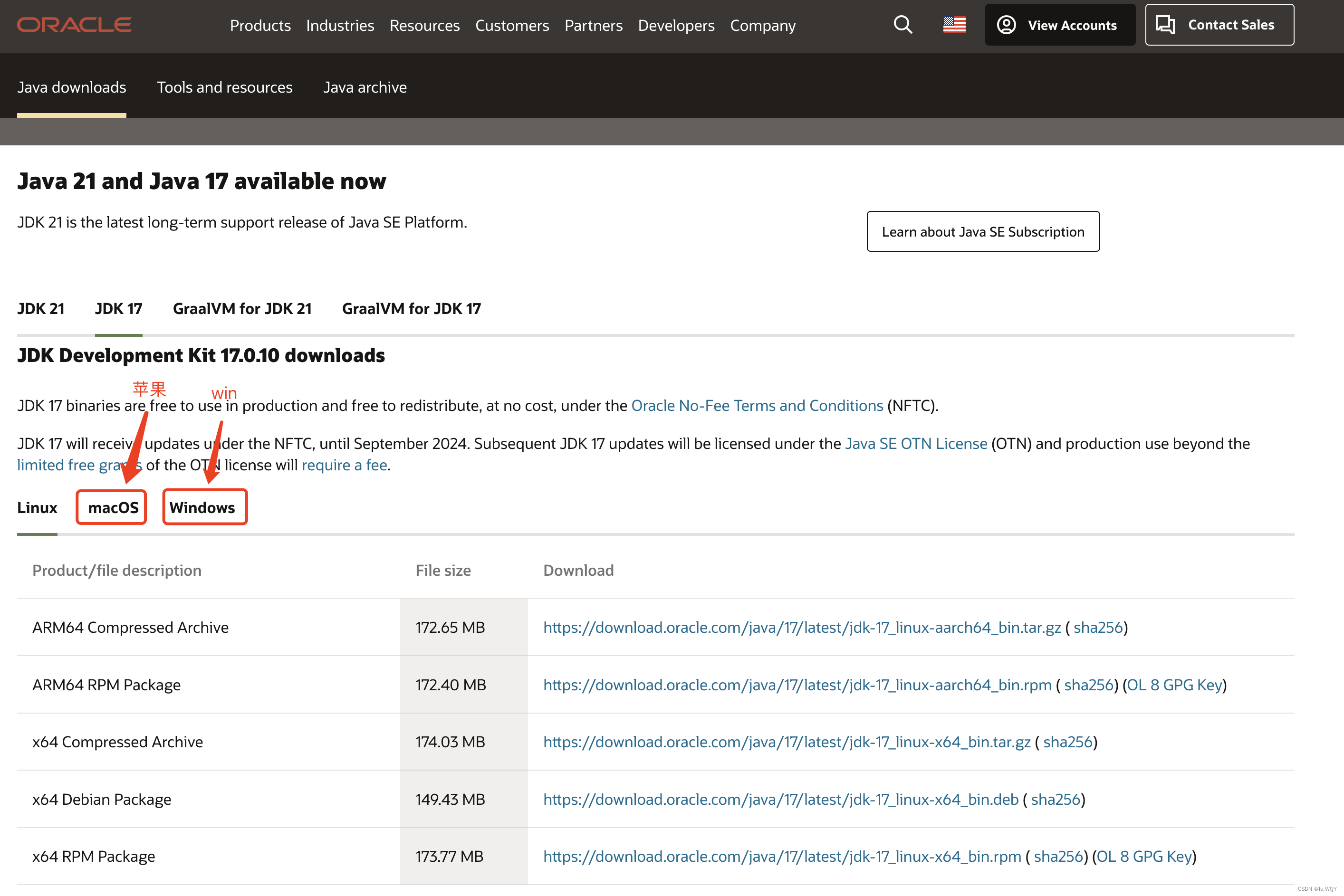Select the Windows platform tab
This screenshot has height=896, width=1344.
click(202, 507)
